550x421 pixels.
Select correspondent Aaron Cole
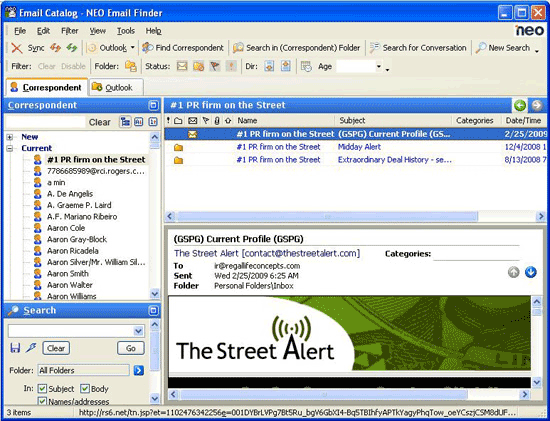pyautogui.click(x=66, y=228)
